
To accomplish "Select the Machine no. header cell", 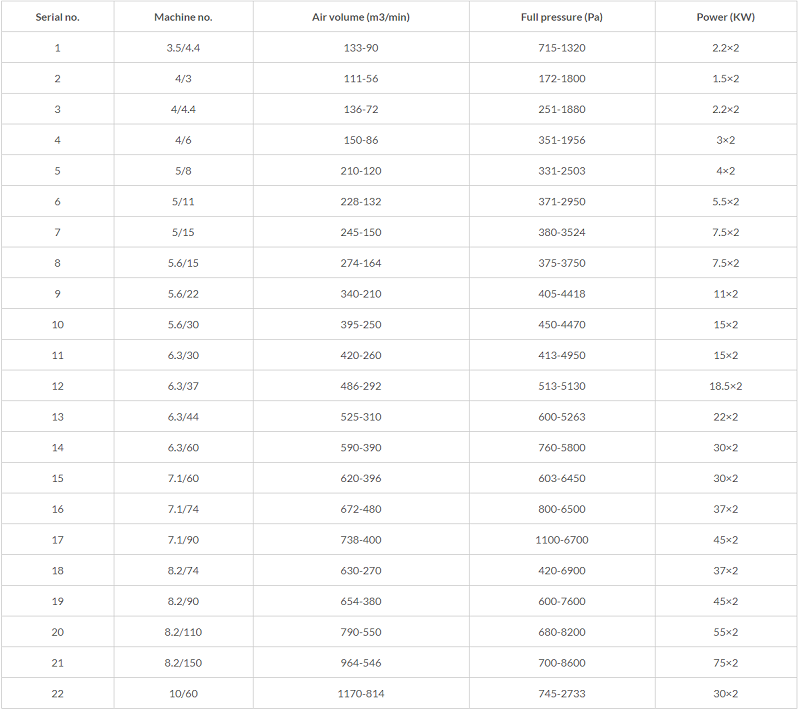I will pyautogui.click(x=183, y=17).
